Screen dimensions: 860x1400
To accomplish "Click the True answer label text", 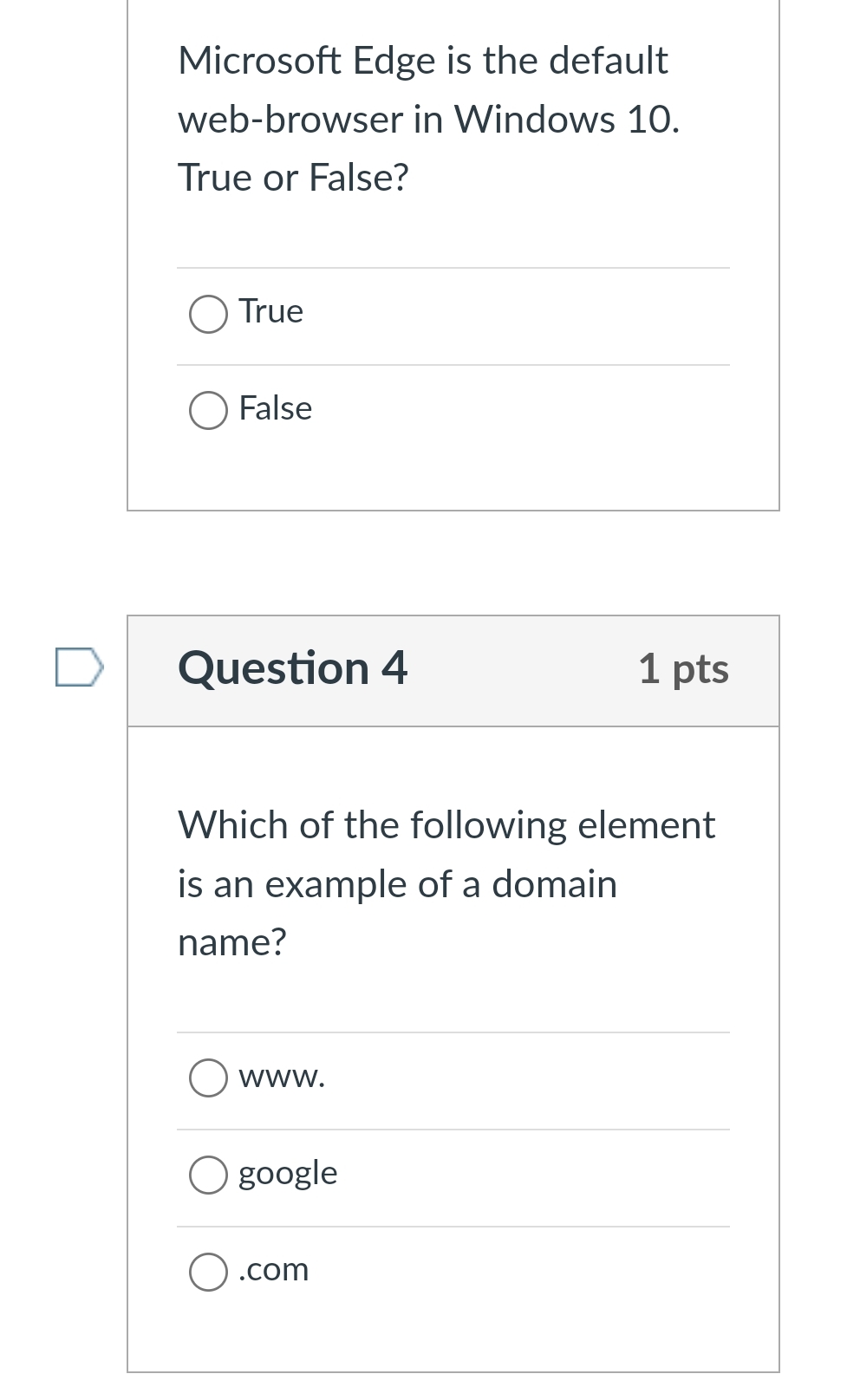I will tap(271, 311).
